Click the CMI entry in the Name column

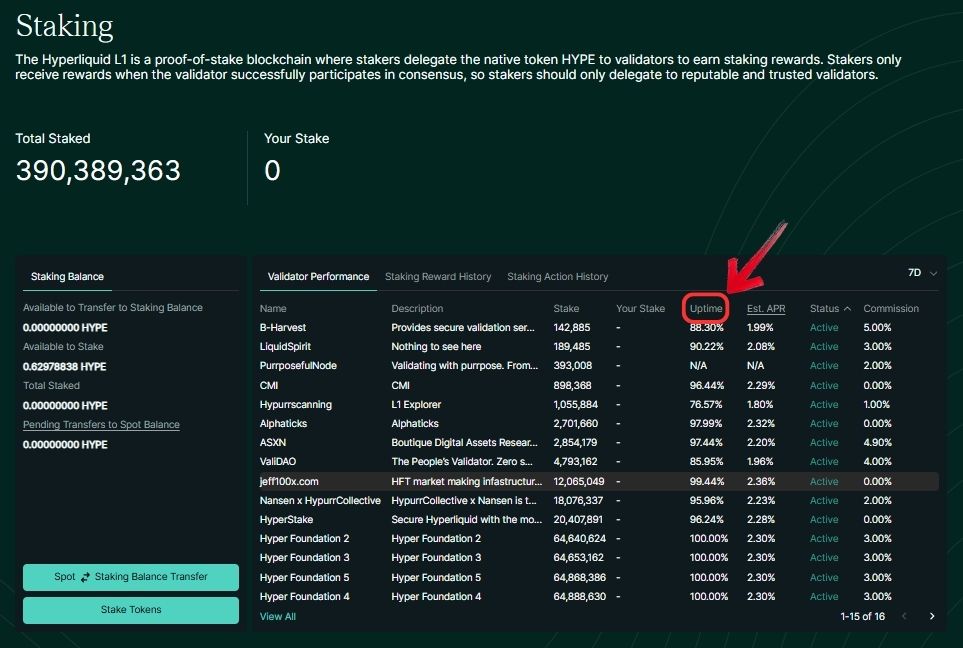coord(269,385)
